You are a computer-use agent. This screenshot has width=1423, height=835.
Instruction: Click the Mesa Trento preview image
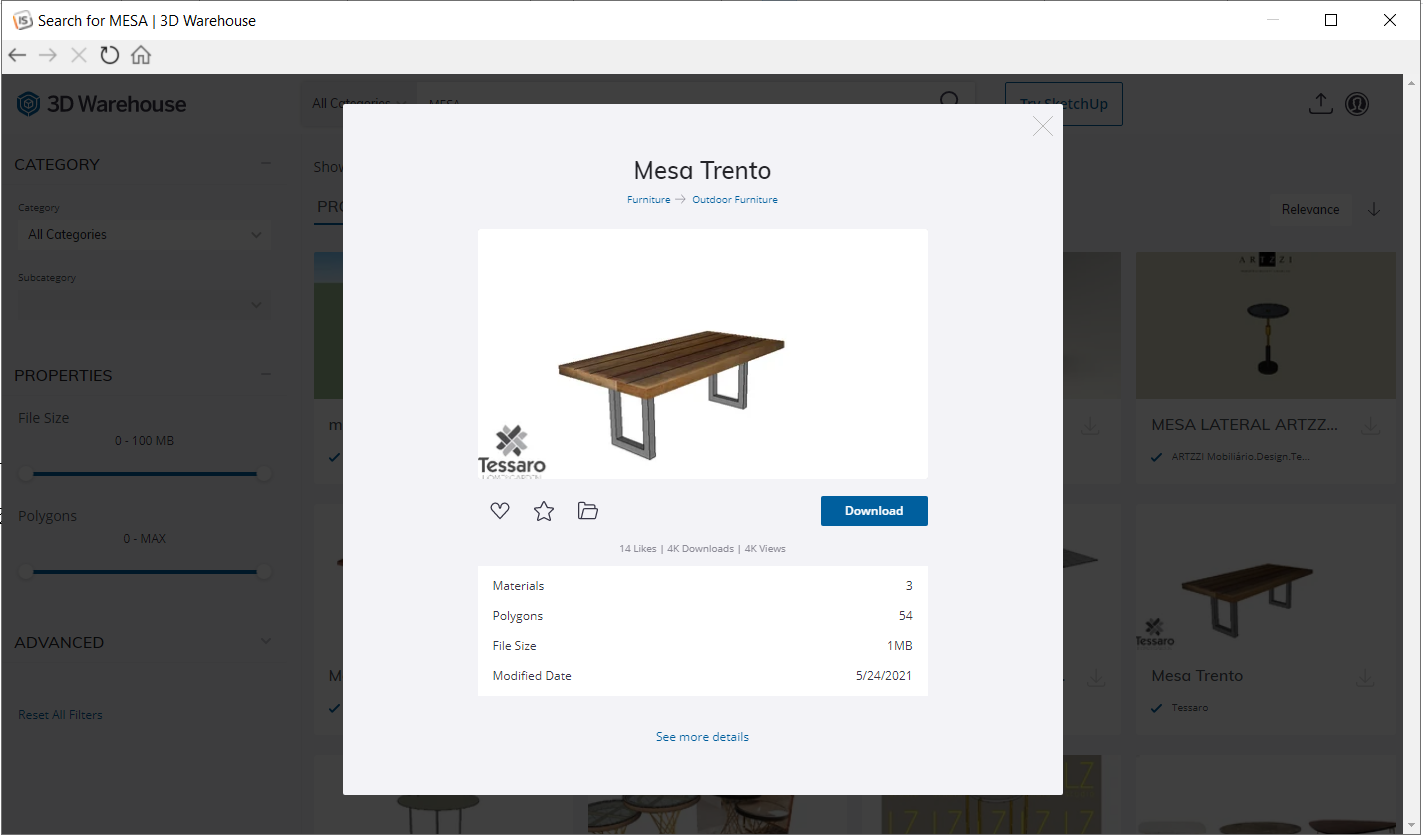click(703, 354)
